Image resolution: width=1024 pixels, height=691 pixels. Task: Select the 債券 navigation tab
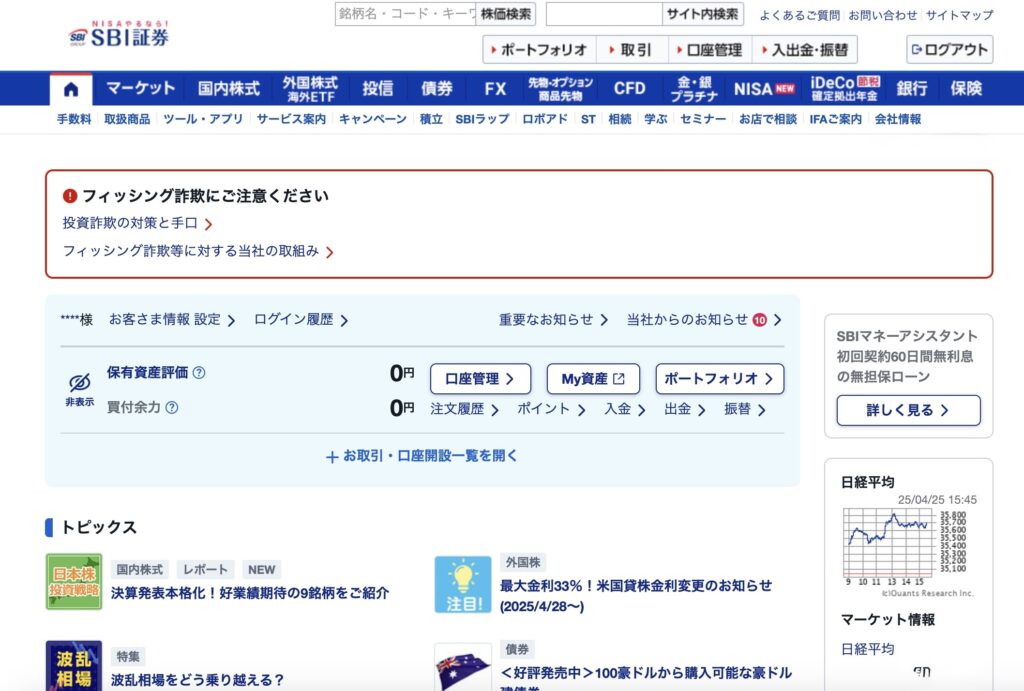437,89
